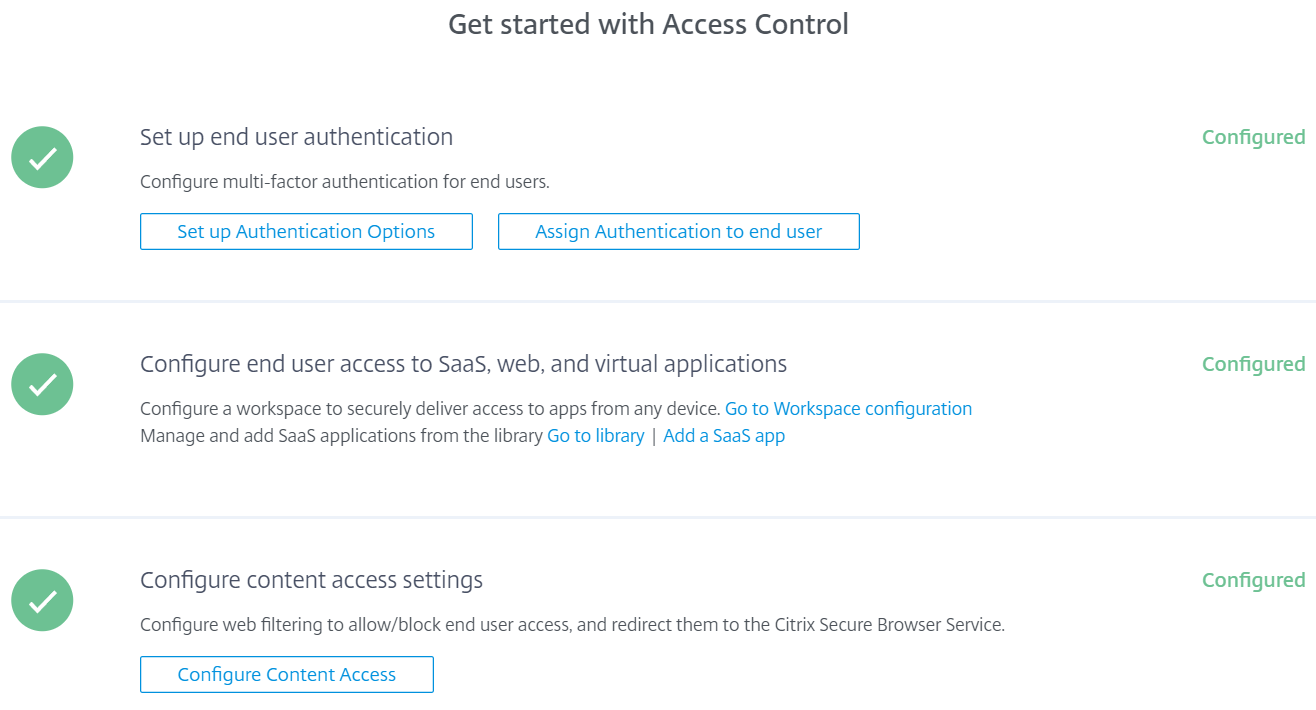Click the Manage and add SaaS applications text

click(341, 436)
